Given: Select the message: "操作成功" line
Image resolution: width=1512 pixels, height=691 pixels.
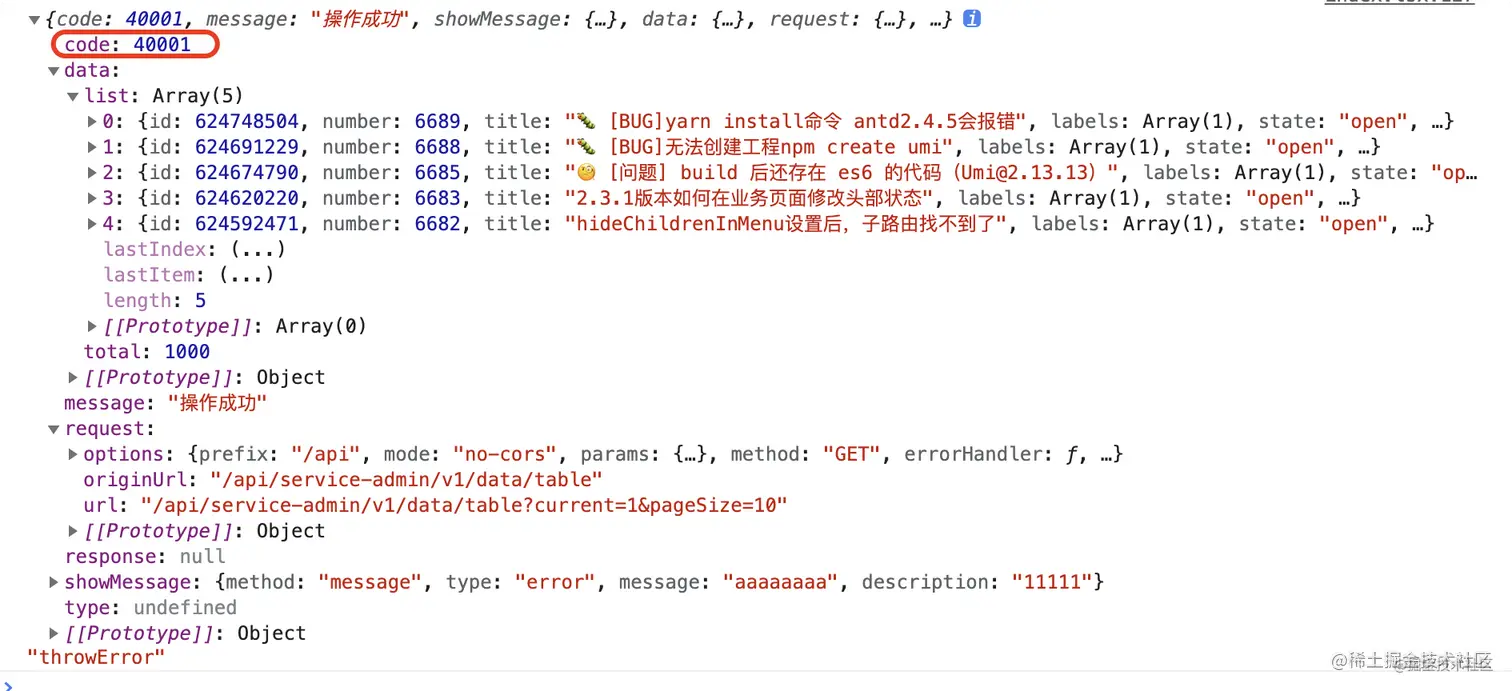Looking at the screenshot, I should 165,403.
